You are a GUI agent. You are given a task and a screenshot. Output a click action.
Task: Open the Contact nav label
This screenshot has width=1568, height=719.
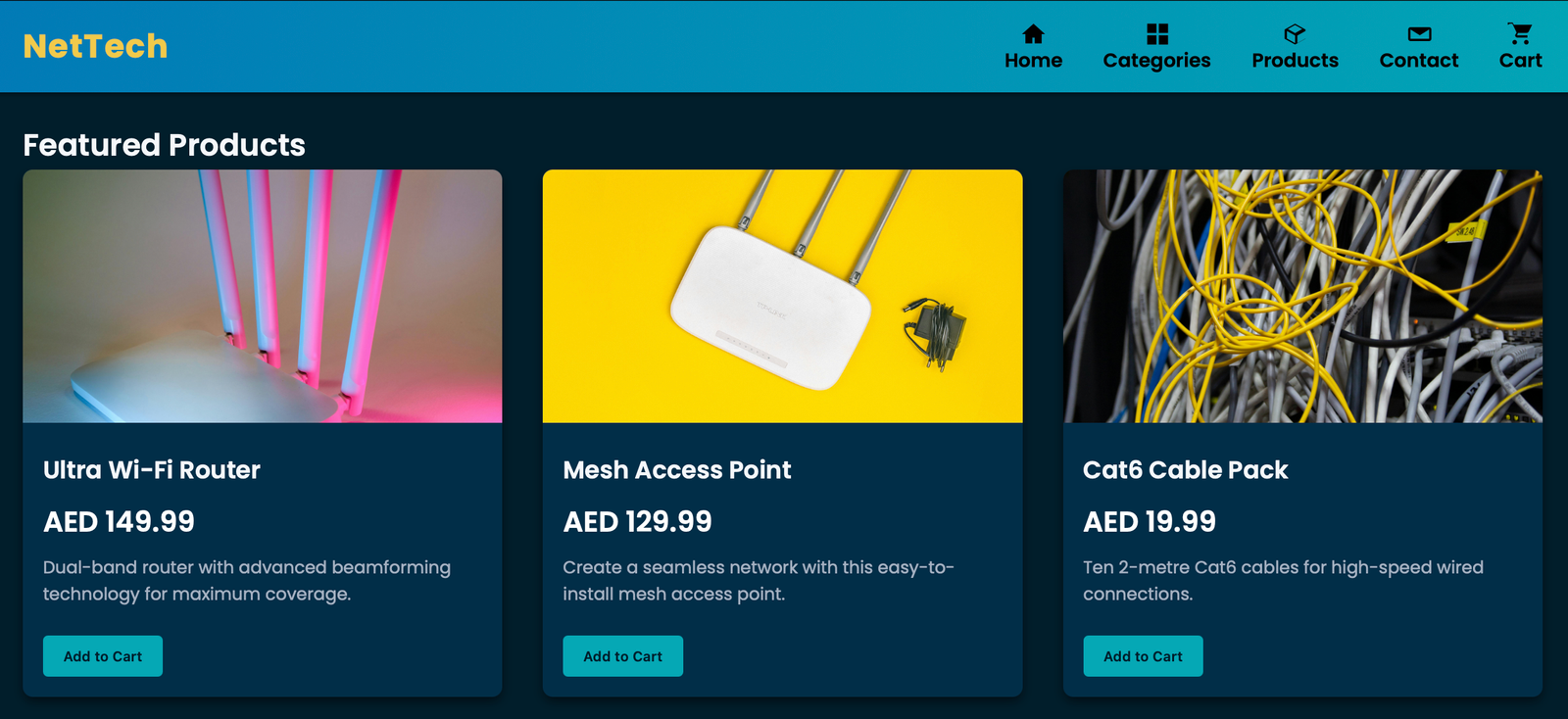coord(1418,61)
